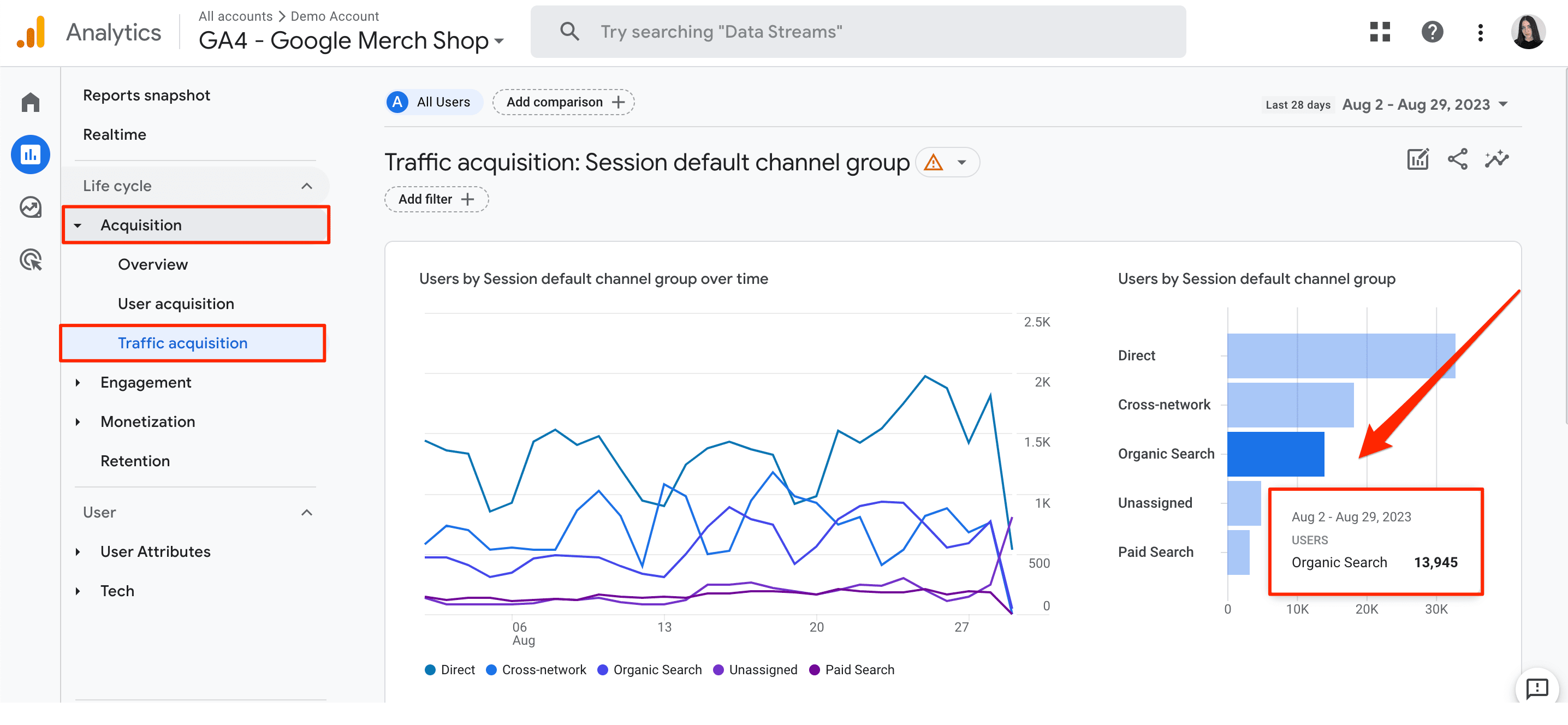The width and height of the screenshot is (1568, 725).
Task: Click the plus icon in Add comparison
Action: [x=618, y=102]
